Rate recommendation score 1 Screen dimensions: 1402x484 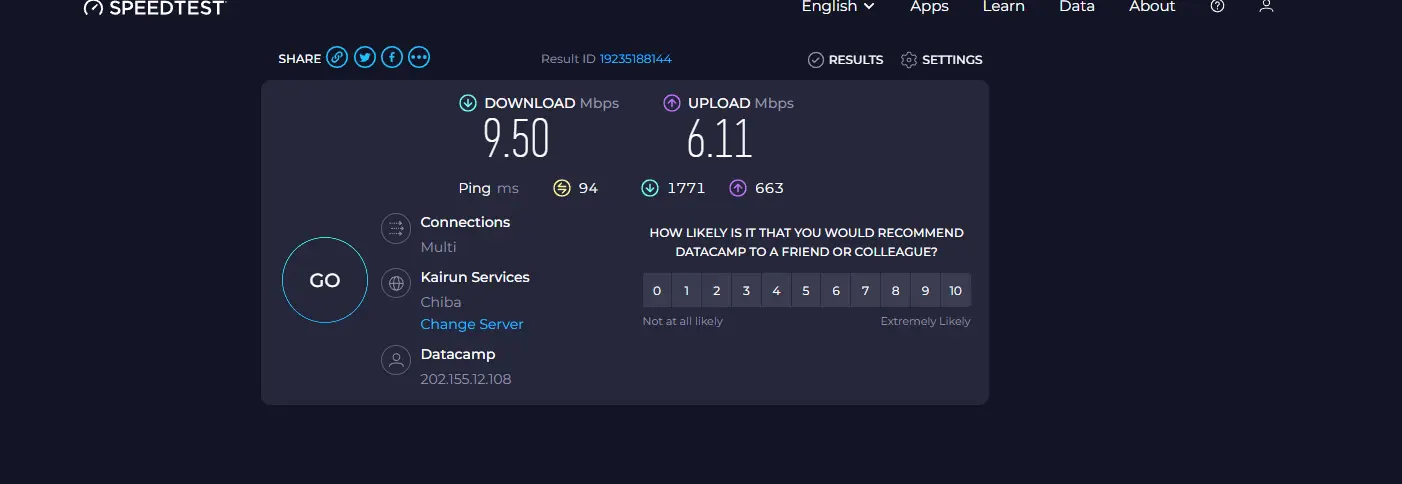(x=686, y=291)
